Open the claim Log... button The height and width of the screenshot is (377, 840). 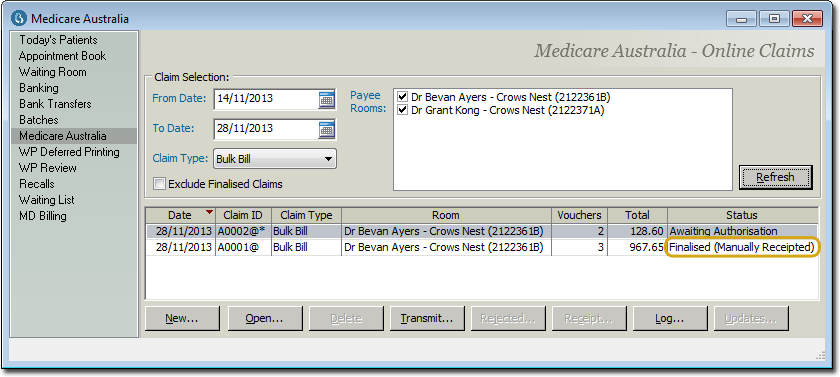coord(670,319)
